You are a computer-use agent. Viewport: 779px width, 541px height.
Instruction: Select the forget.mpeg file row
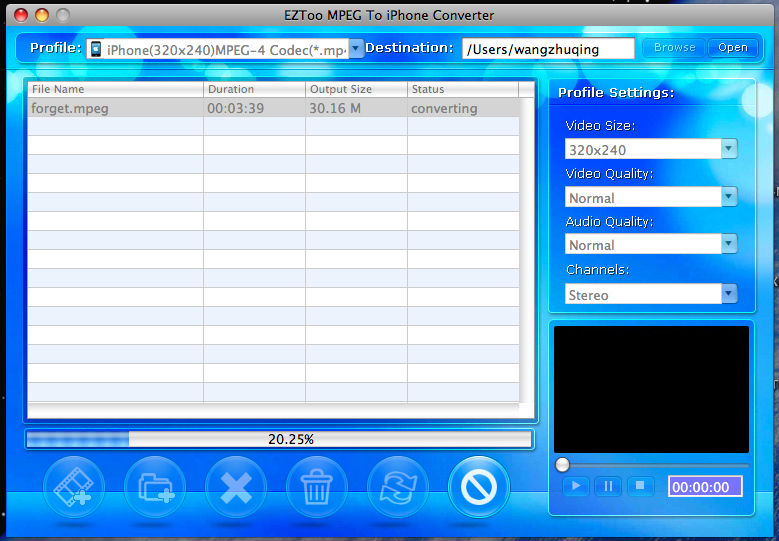tap(273, 108)
